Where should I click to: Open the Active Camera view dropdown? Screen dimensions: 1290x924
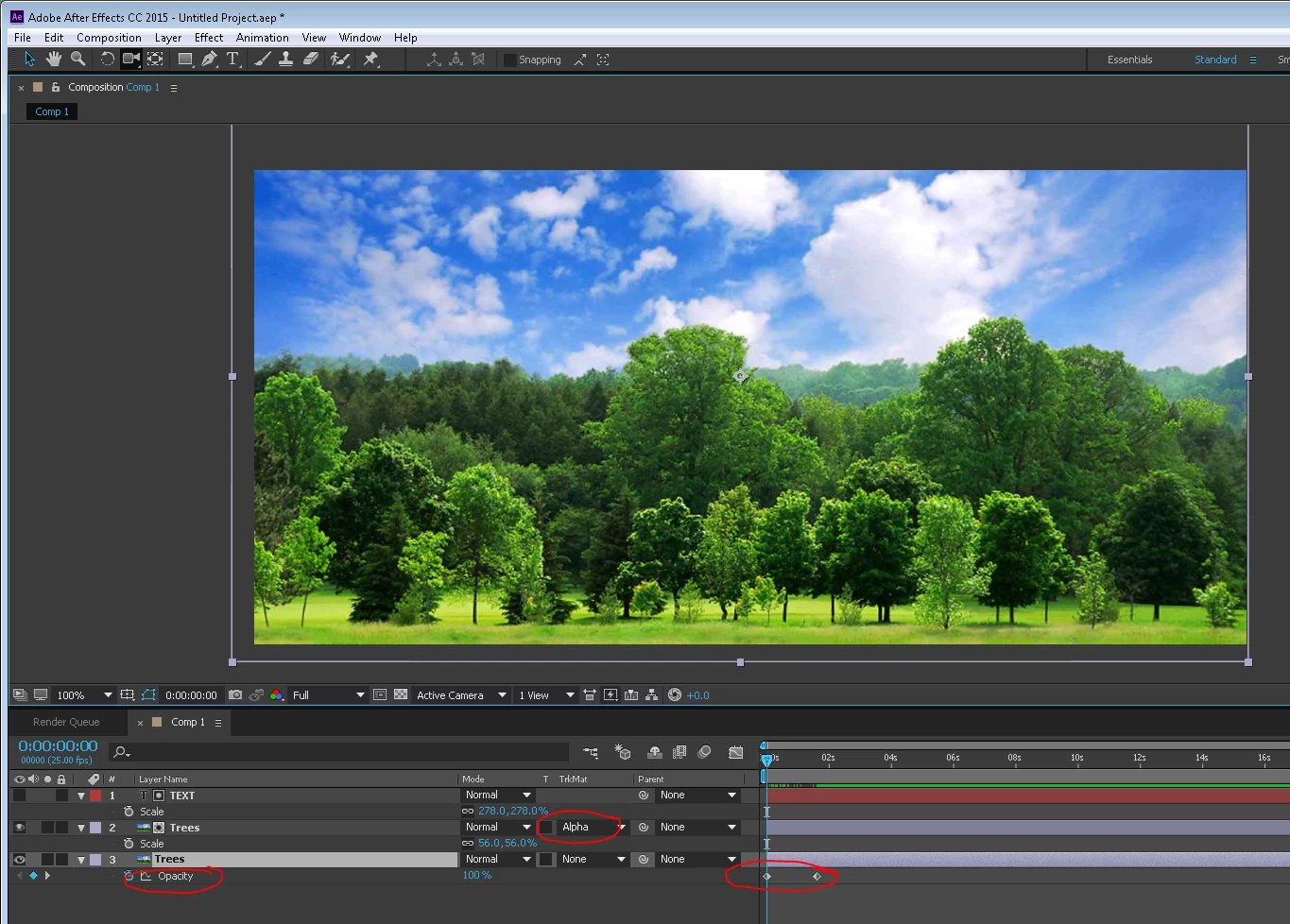[x=461, y=694]
